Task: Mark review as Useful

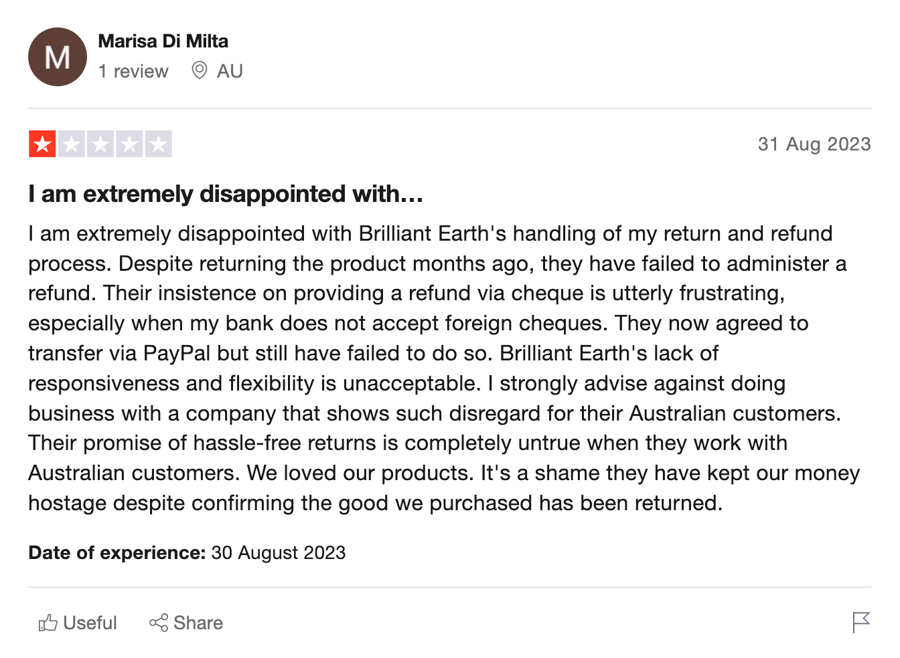Action: [x=77, y=623]
